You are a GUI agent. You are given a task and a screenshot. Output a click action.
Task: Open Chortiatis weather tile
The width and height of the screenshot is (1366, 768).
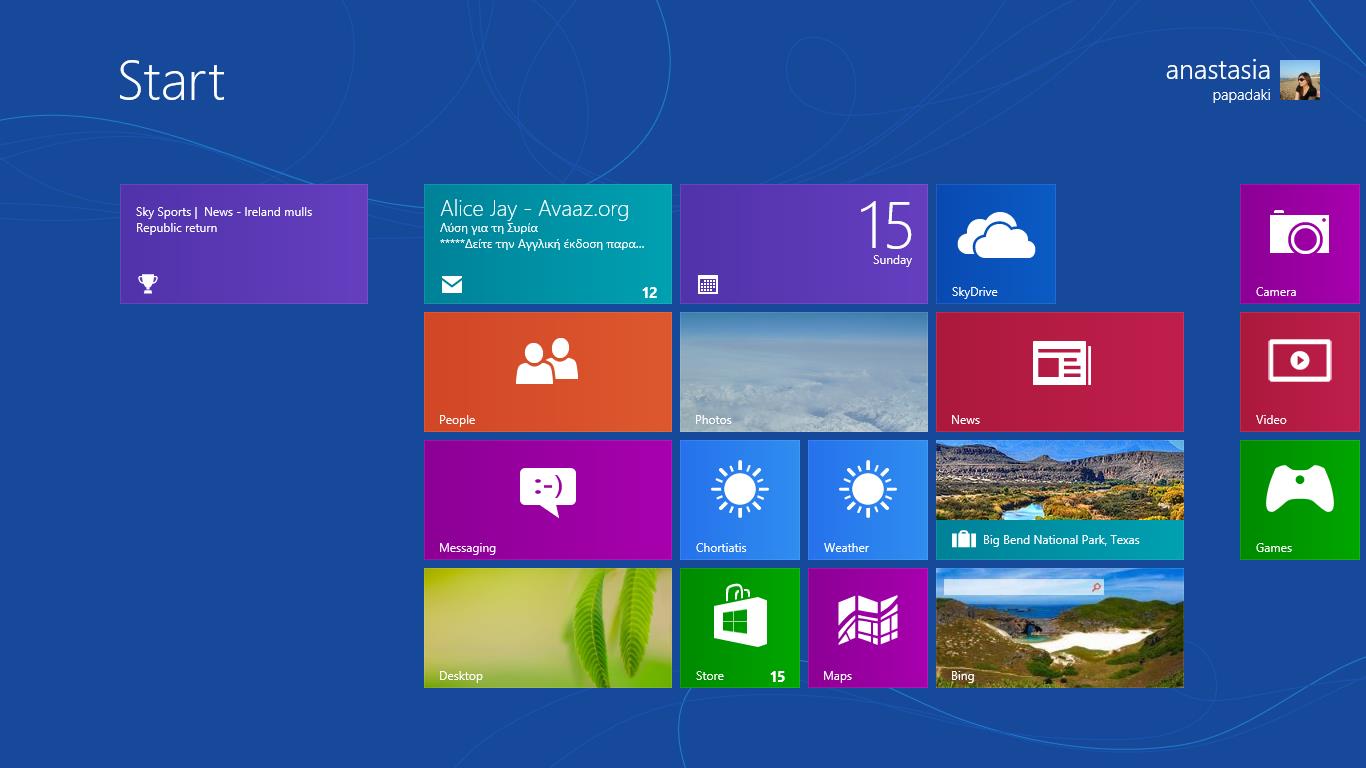point(740,500)
